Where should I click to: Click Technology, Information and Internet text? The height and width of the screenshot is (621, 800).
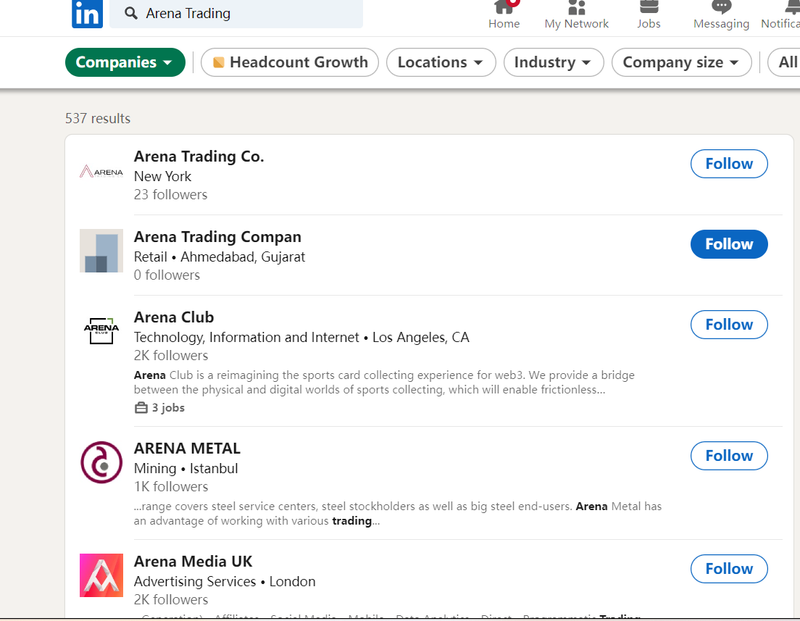pos(246,337)
